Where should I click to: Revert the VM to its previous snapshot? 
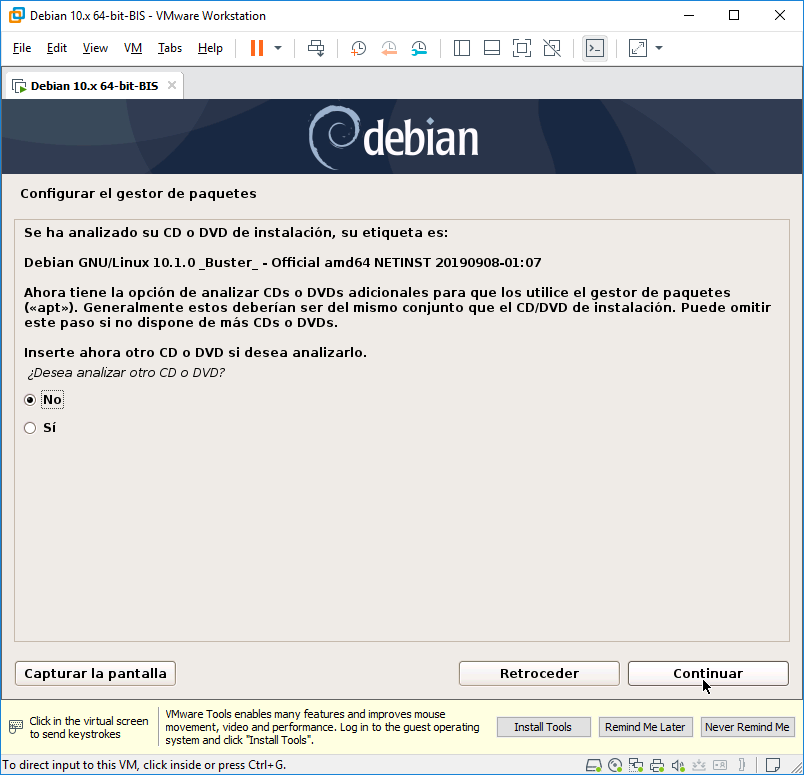[x=389, y=48]
